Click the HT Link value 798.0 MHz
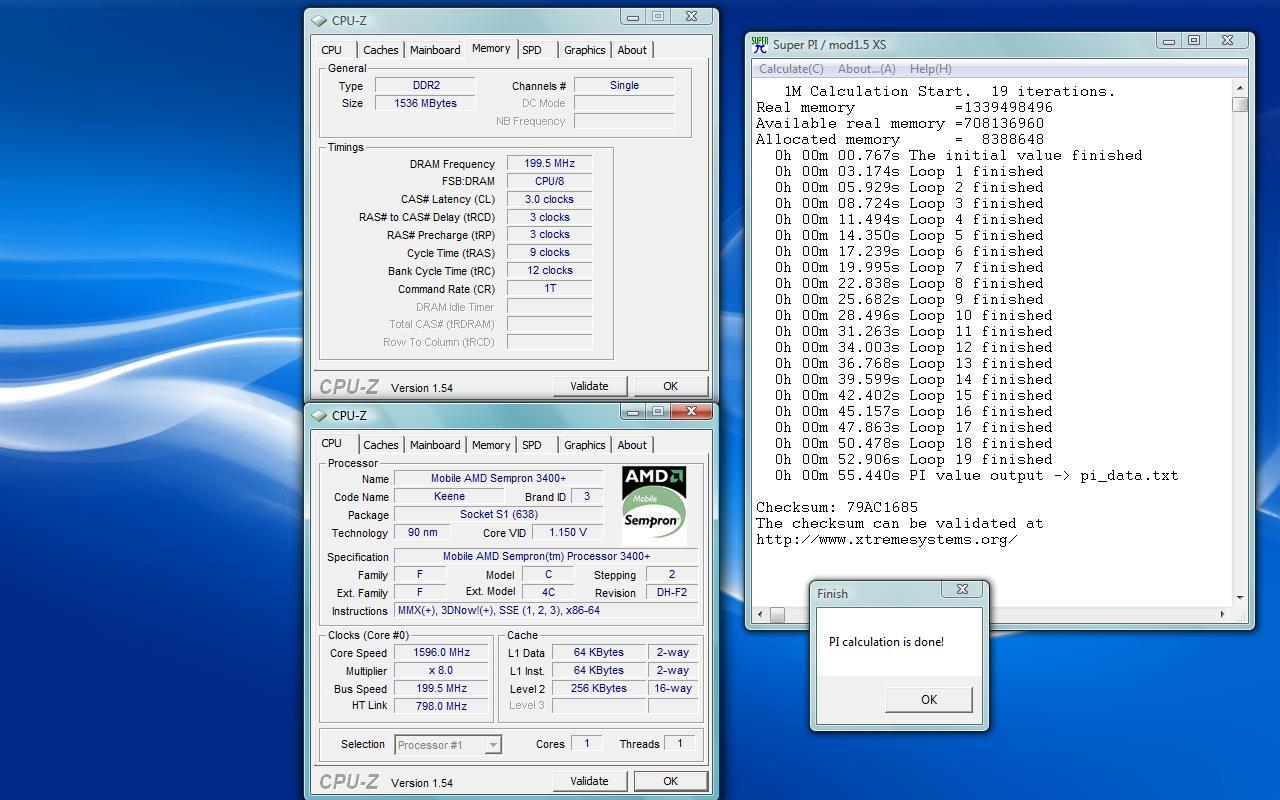Image resolution: width=1280 pixels, height=800 pixels. (x=441, y=706)
